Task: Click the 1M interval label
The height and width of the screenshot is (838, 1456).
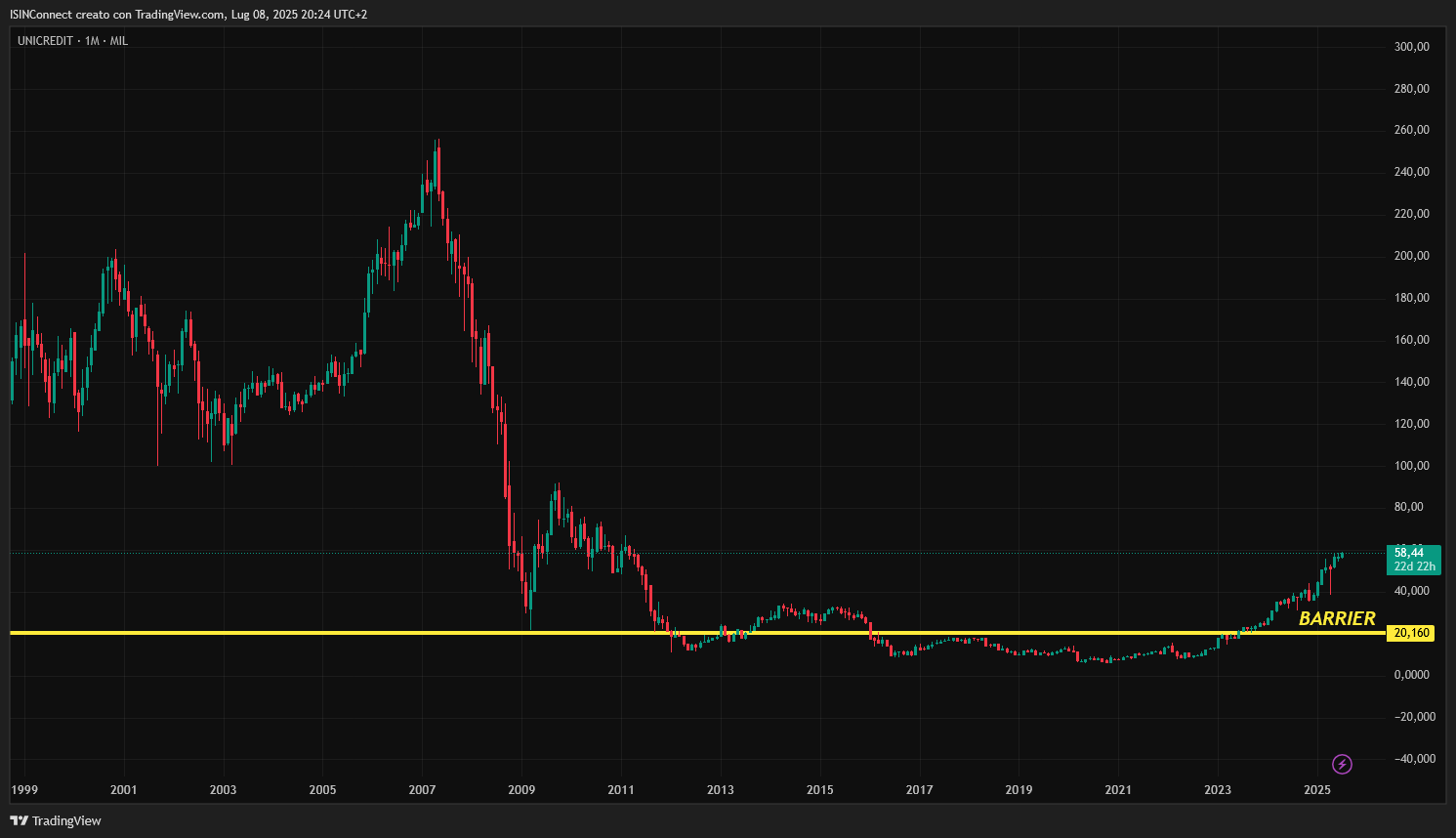Action: pos(92,41)
